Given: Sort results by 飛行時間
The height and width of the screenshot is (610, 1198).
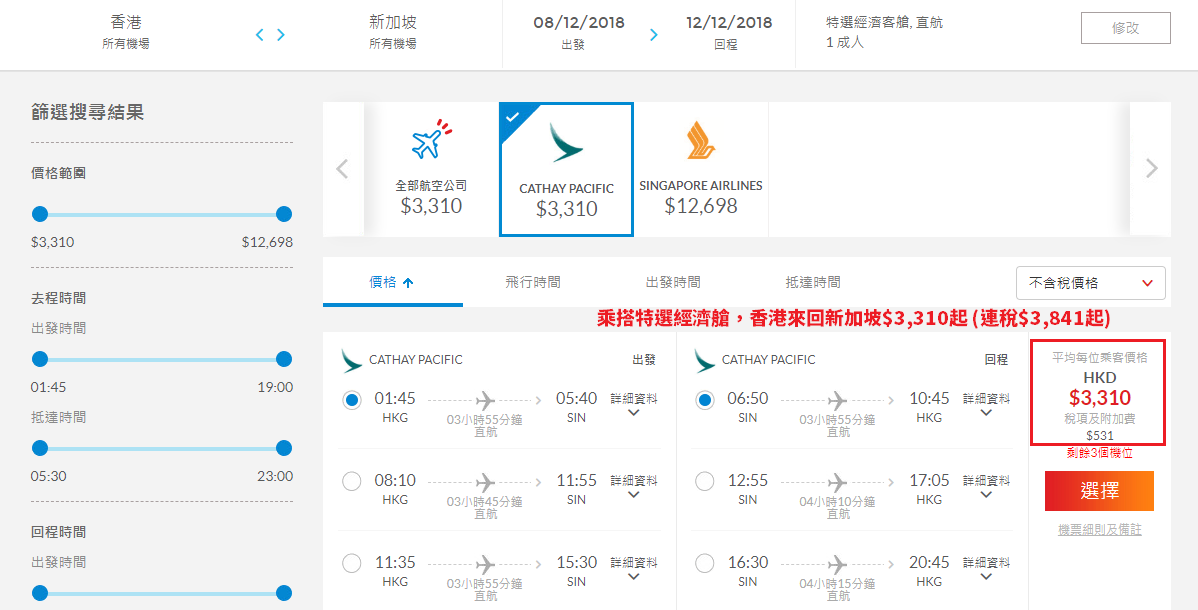Looking at the screenshot, I should [533, 283].
